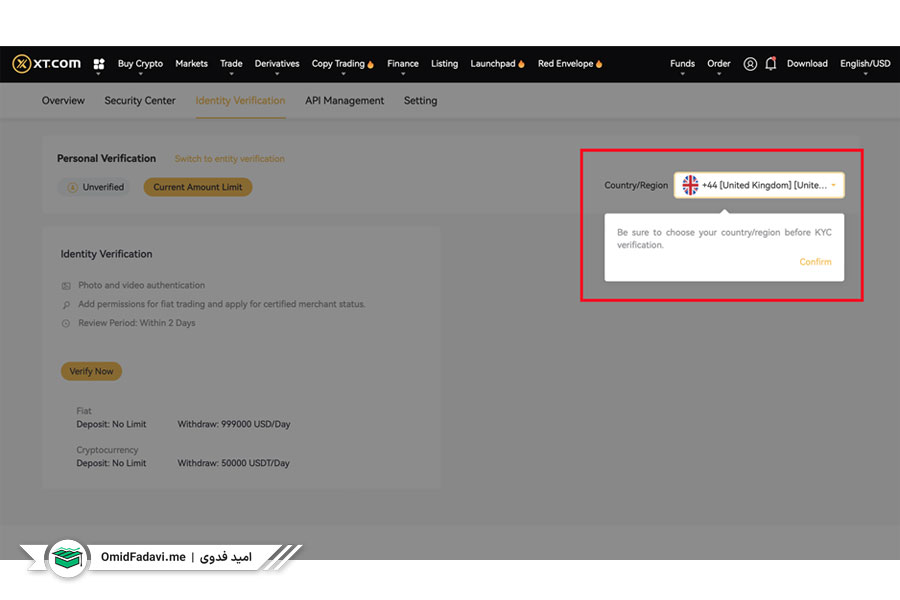Open the user account profile icon

750,64
